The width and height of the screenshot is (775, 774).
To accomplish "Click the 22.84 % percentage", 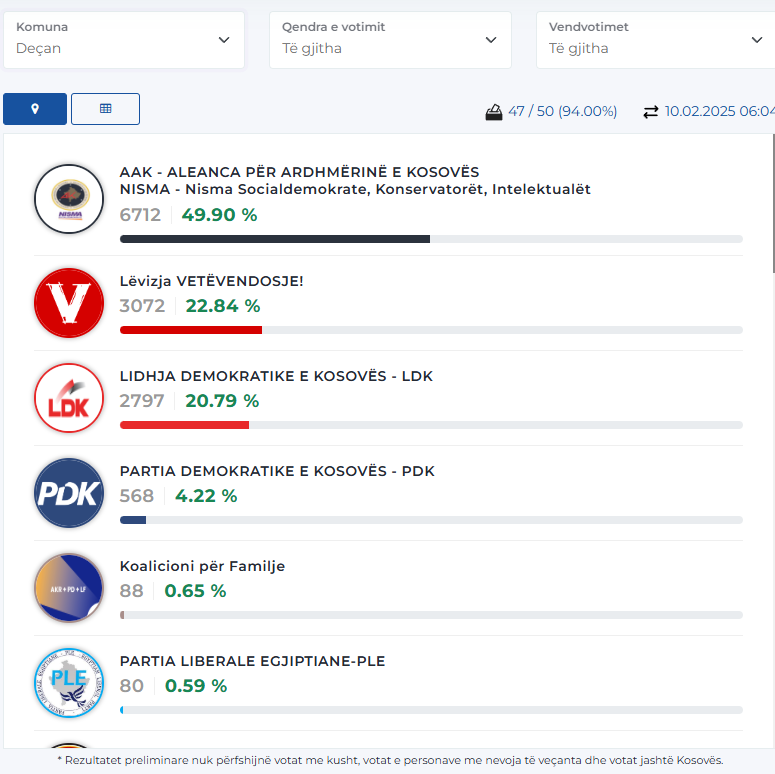I will pyautogui.click(x=223, y=306).
